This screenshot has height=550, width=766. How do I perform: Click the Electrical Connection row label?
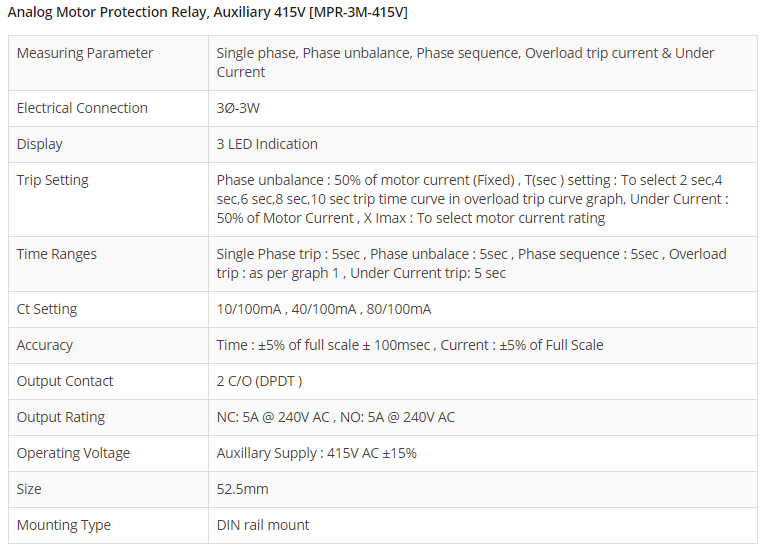[x=82, y=108]
